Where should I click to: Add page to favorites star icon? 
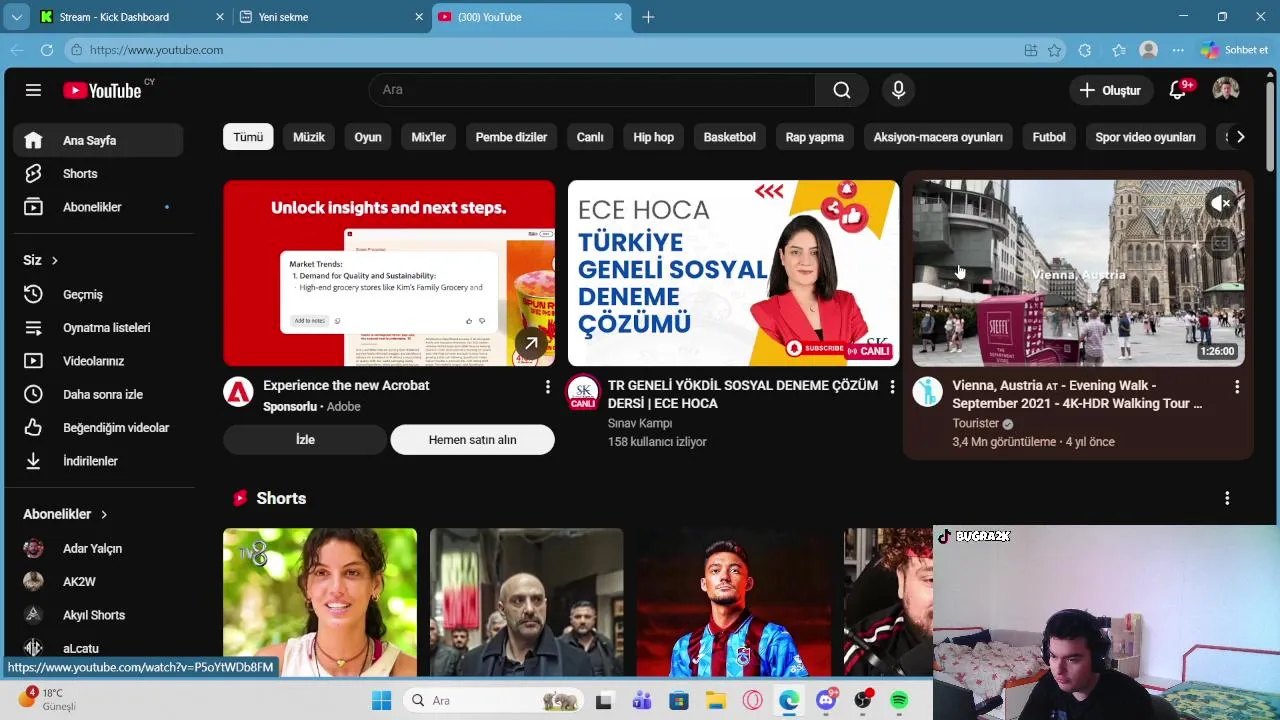tap(1054, 50)
